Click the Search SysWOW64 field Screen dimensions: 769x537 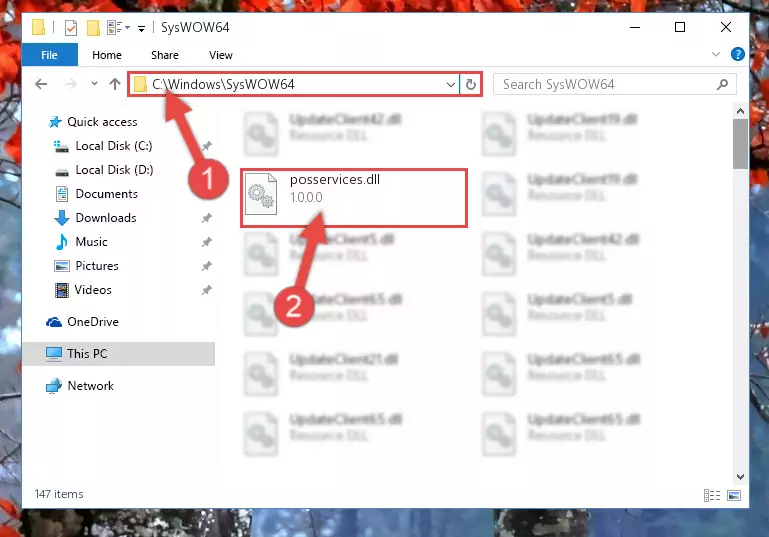614,84
